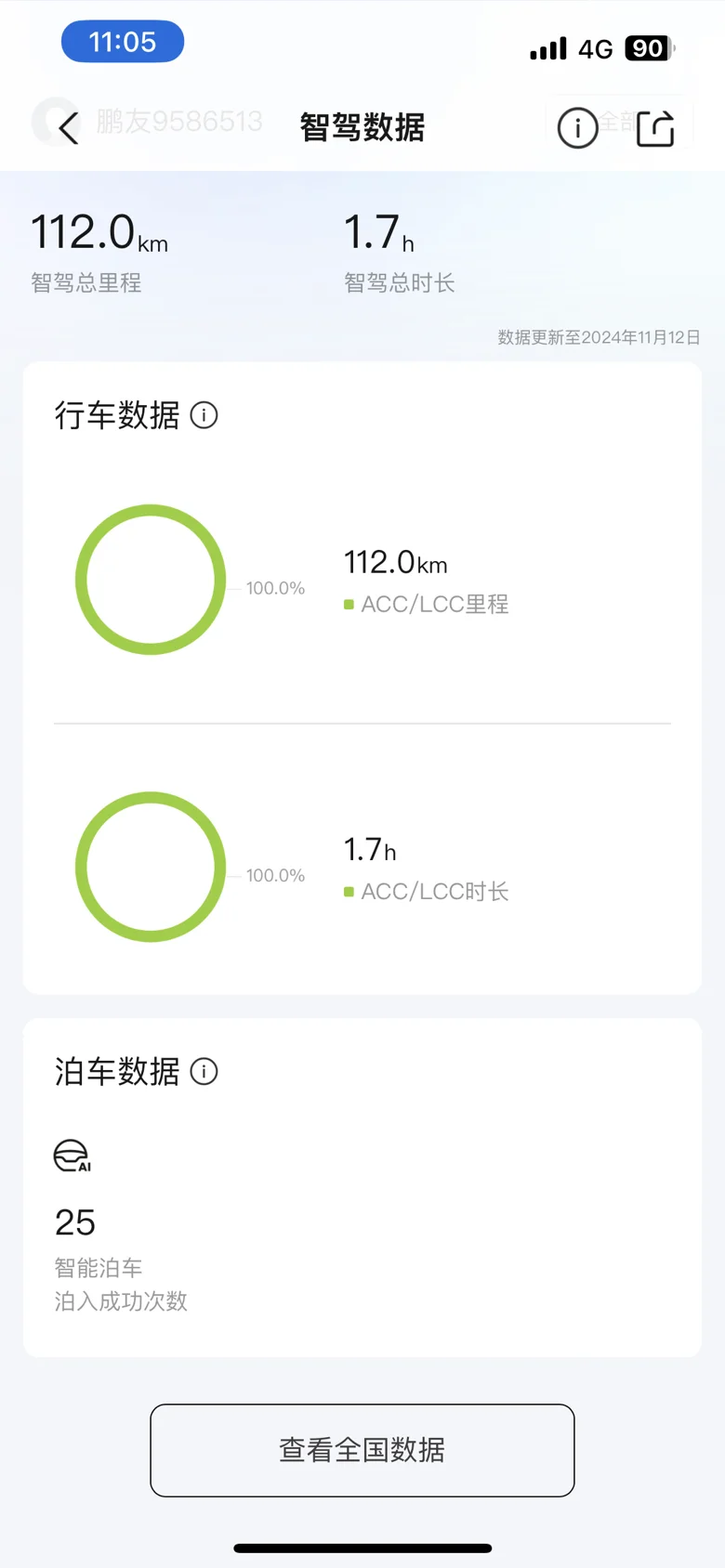725x1568 pixels.
Task: Tap the cellular signal bars icon
Action: pyautogui.click(x=548, y=48)
